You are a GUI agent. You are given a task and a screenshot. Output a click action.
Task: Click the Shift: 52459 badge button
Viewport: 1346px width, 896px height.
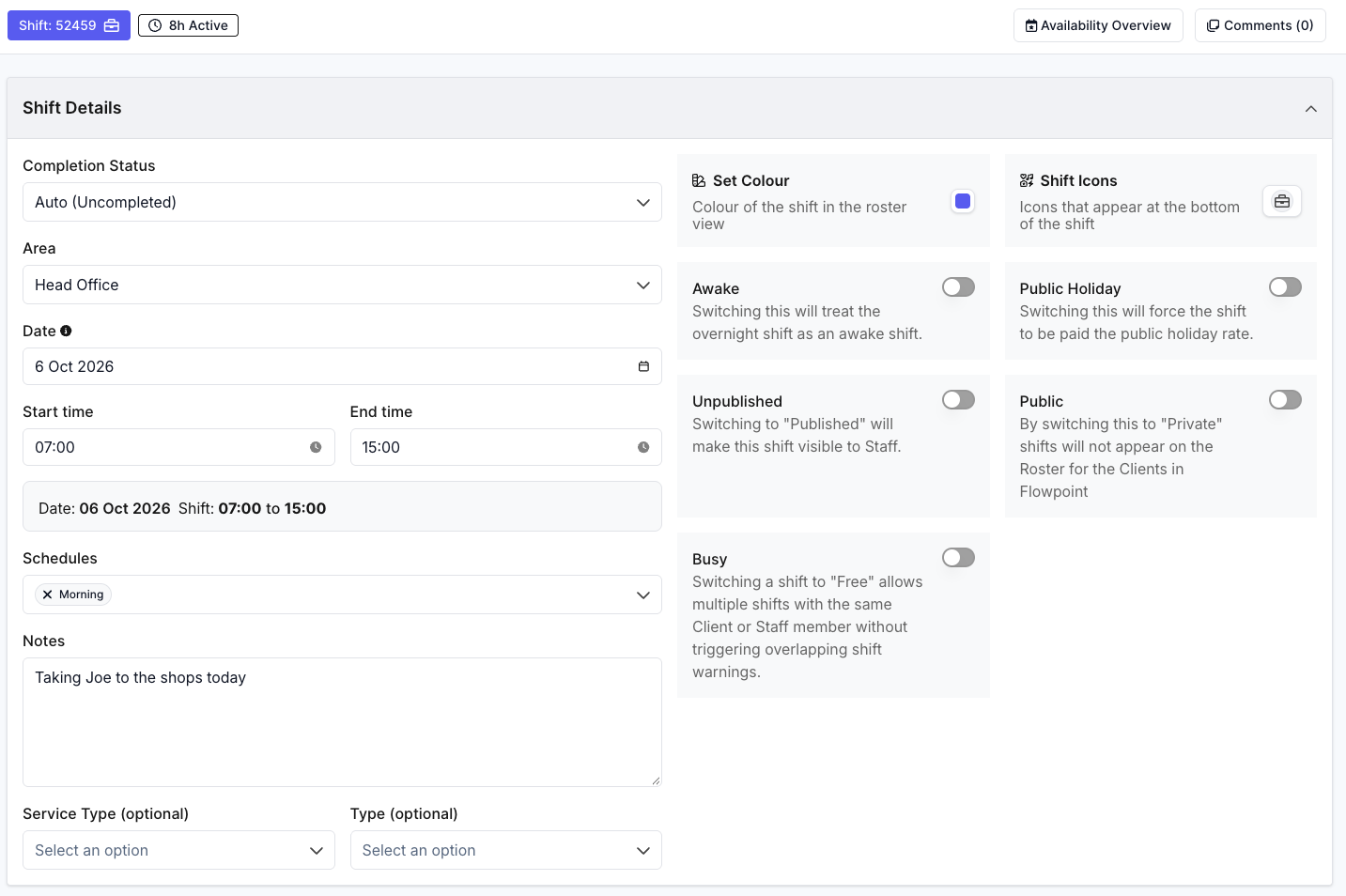click(x=69, y=25)
